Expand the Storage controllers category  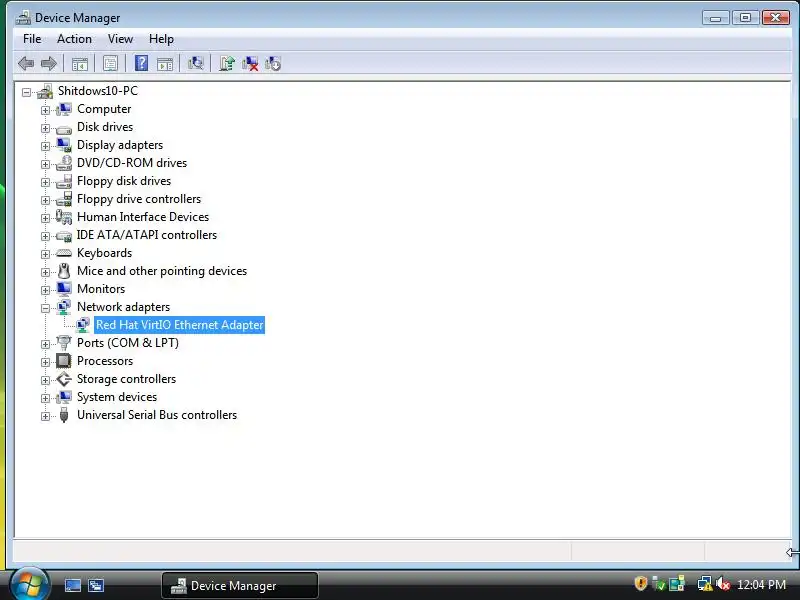[x=45, y=381]
